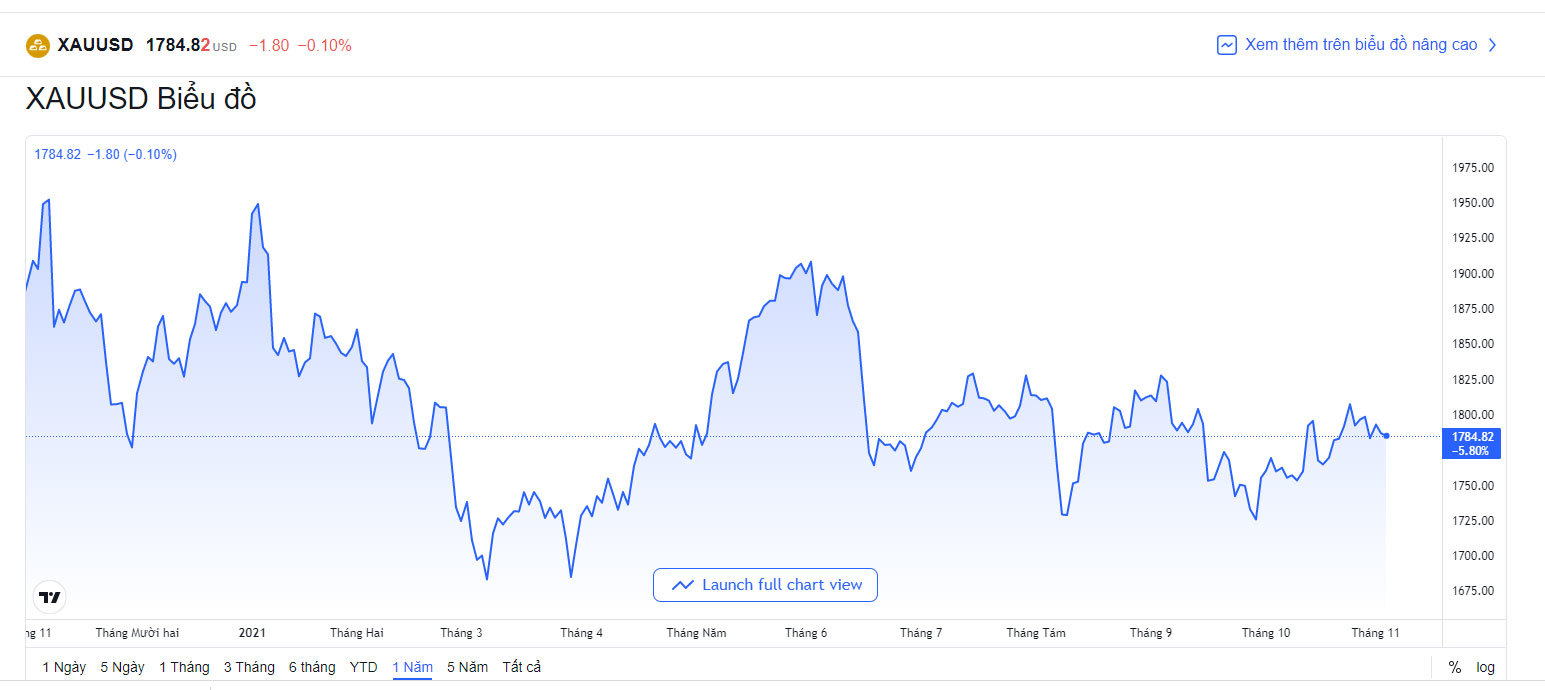
Task: Switch to the 3 Tháng range
Action: point(249,667)
